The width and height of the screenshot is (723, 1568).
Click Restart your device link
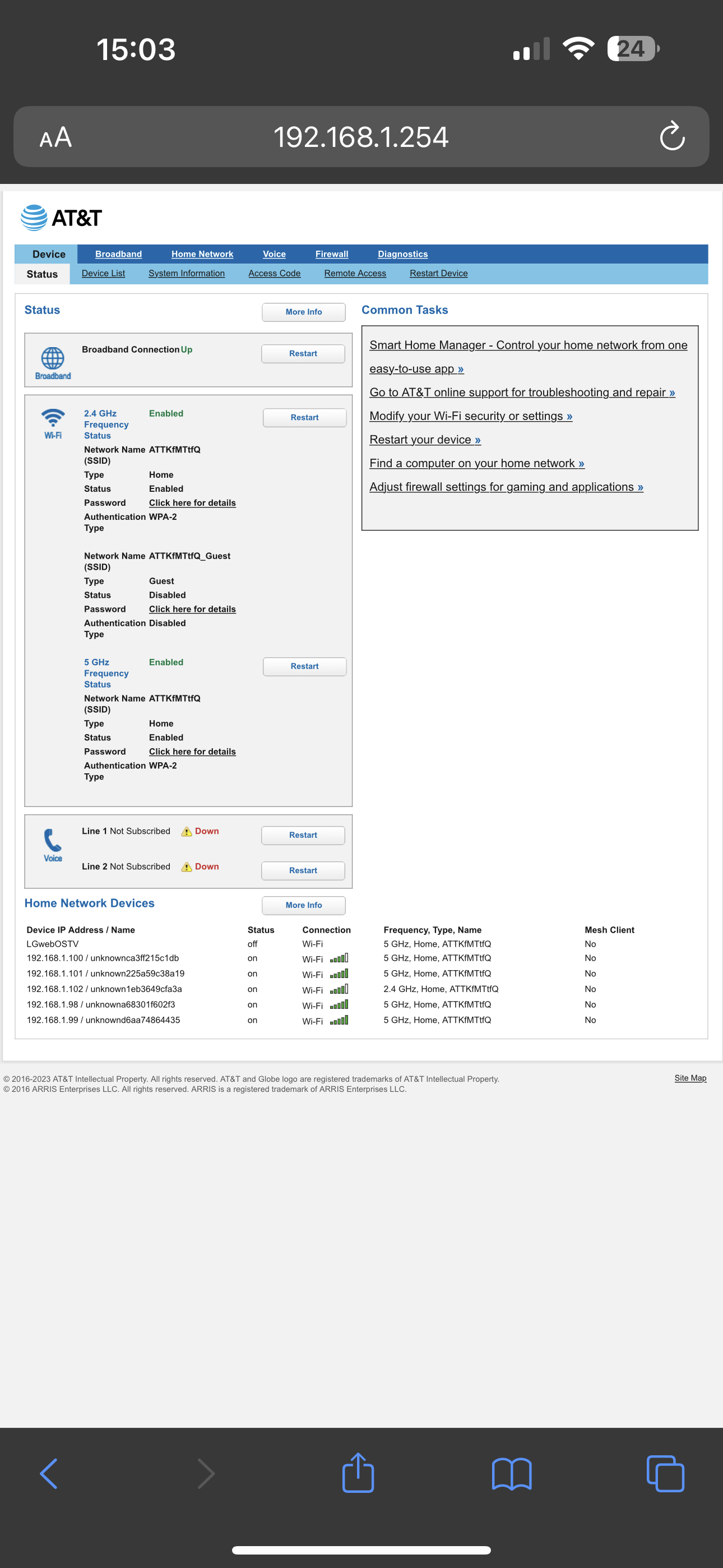(425, 440)
